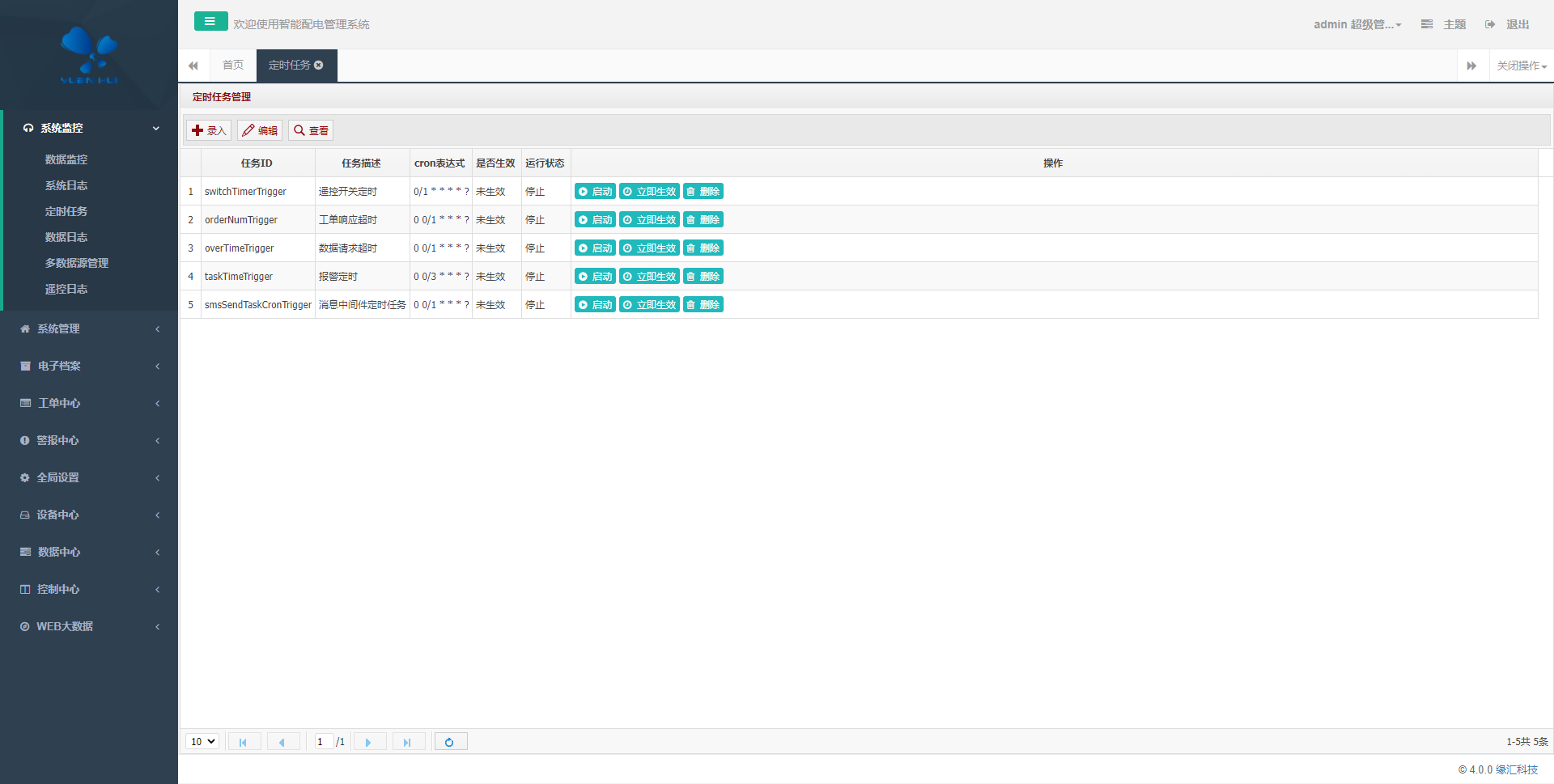Open 系统日志 in the sidebar

click(66, 185)
